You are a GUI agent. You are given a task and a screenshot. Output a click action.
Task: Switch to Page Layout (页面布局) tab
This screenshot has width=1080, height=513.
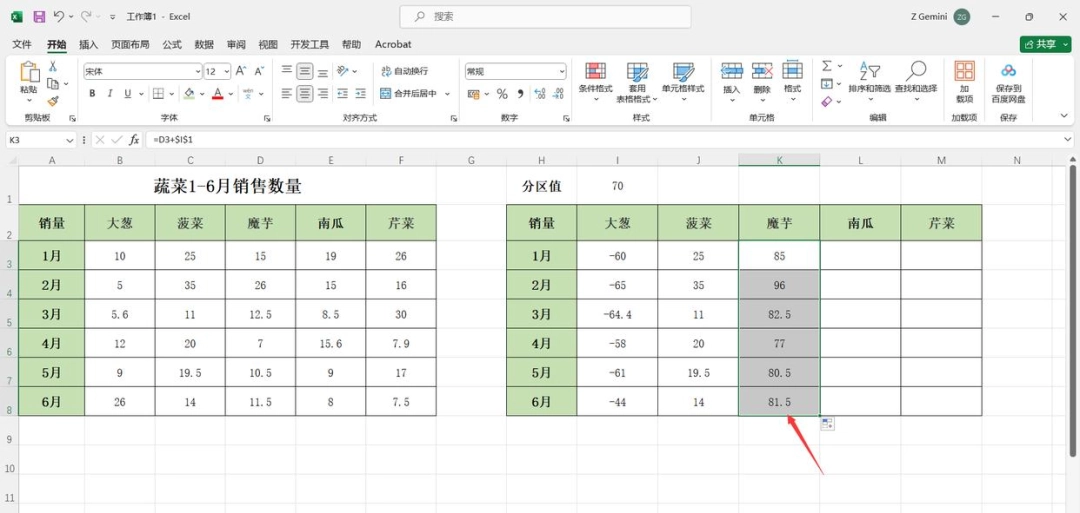(130, 44)
